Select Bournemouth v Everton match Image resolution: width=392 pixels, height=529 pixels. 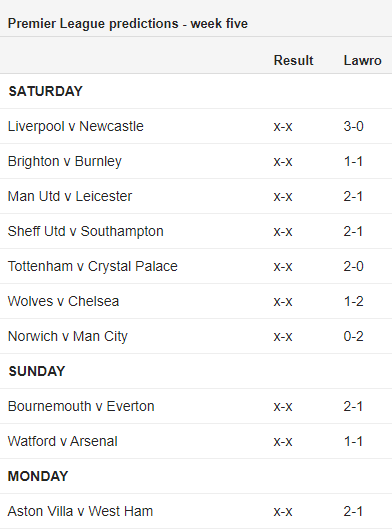(x=81, y=406)
